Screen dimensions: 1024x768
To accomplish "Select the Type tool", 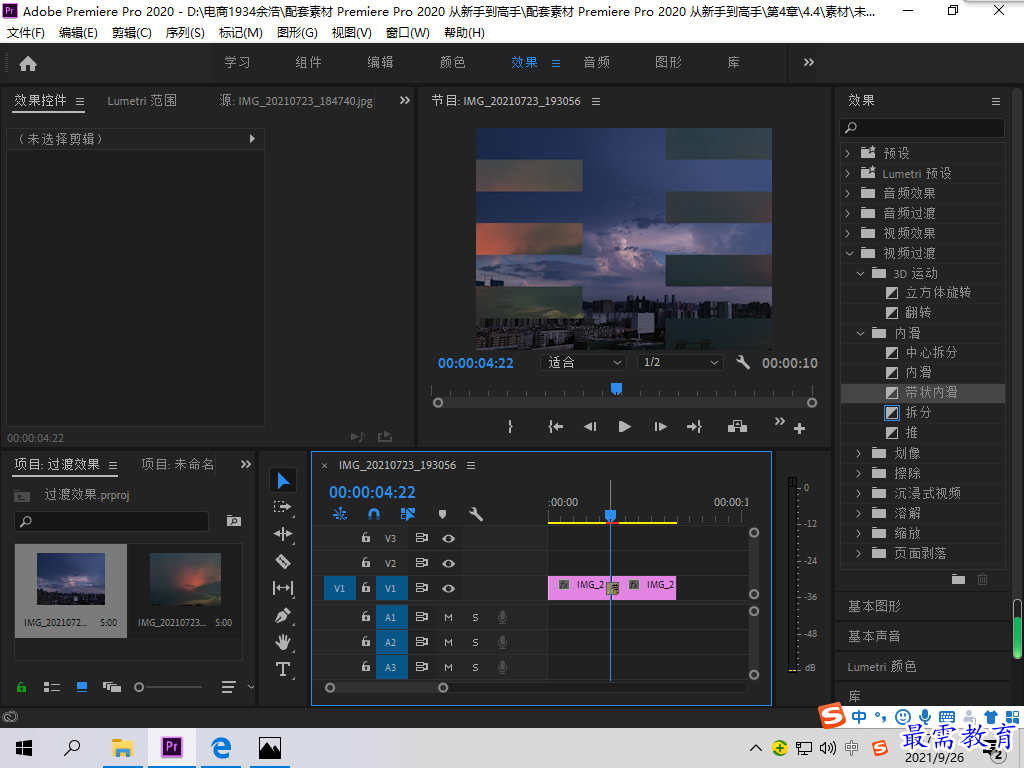I will (x=283, y=669).
